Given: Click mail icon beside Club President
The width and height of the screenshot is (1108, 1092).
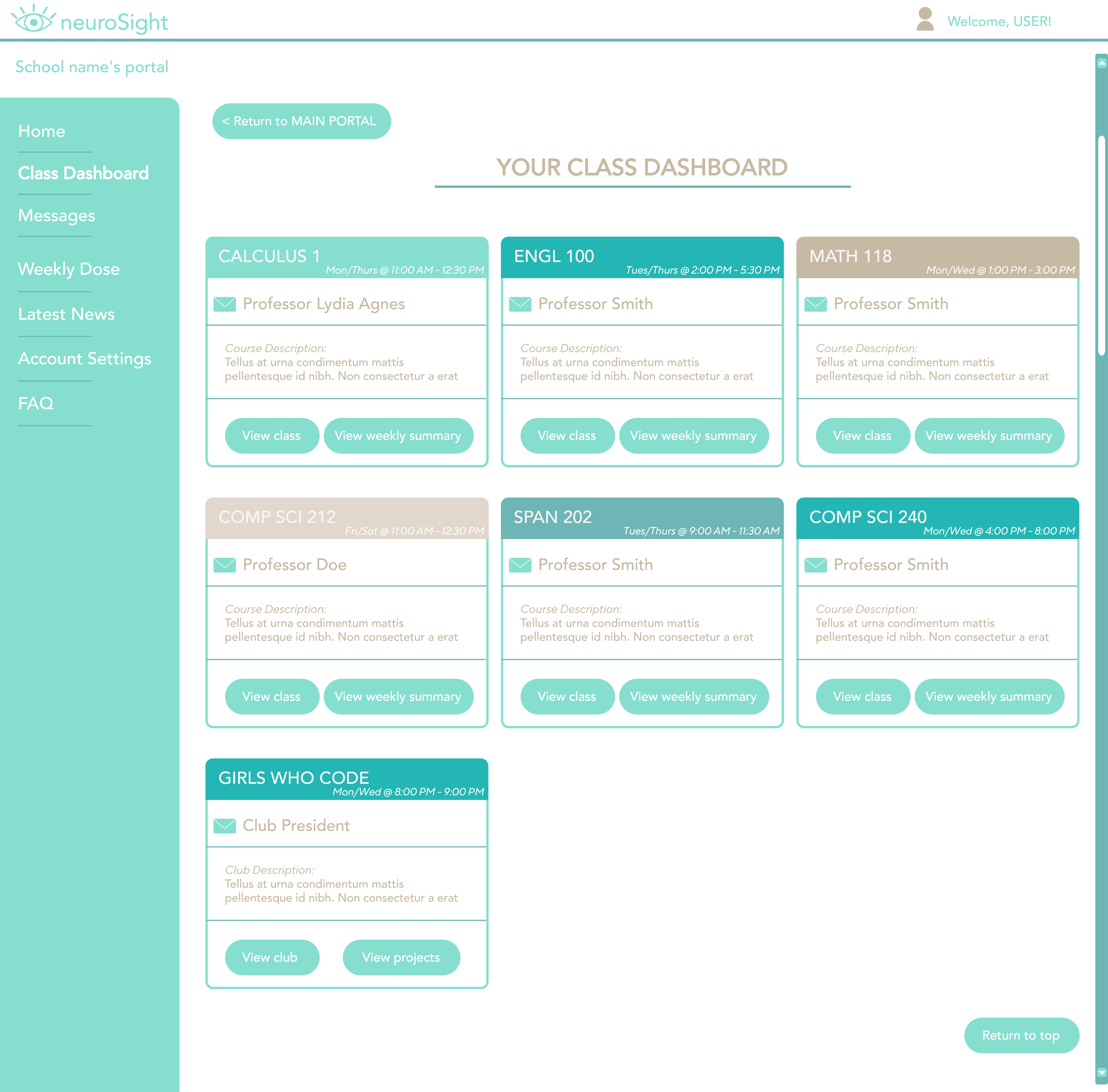Looking at the screenshot, I should (224, 826).
